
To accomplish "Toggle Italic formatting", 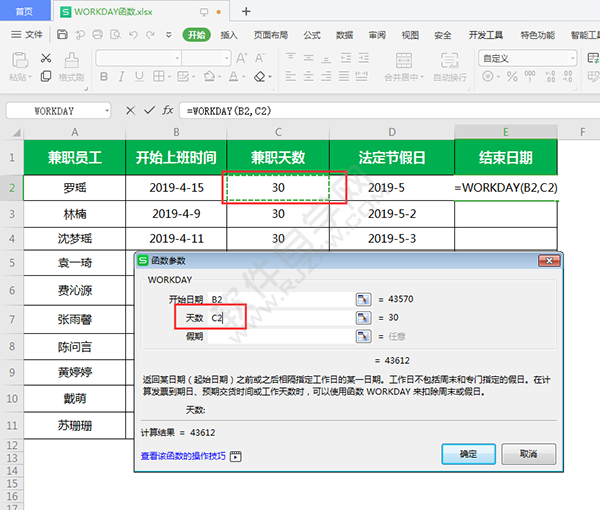I will click(x=121, y=77).
